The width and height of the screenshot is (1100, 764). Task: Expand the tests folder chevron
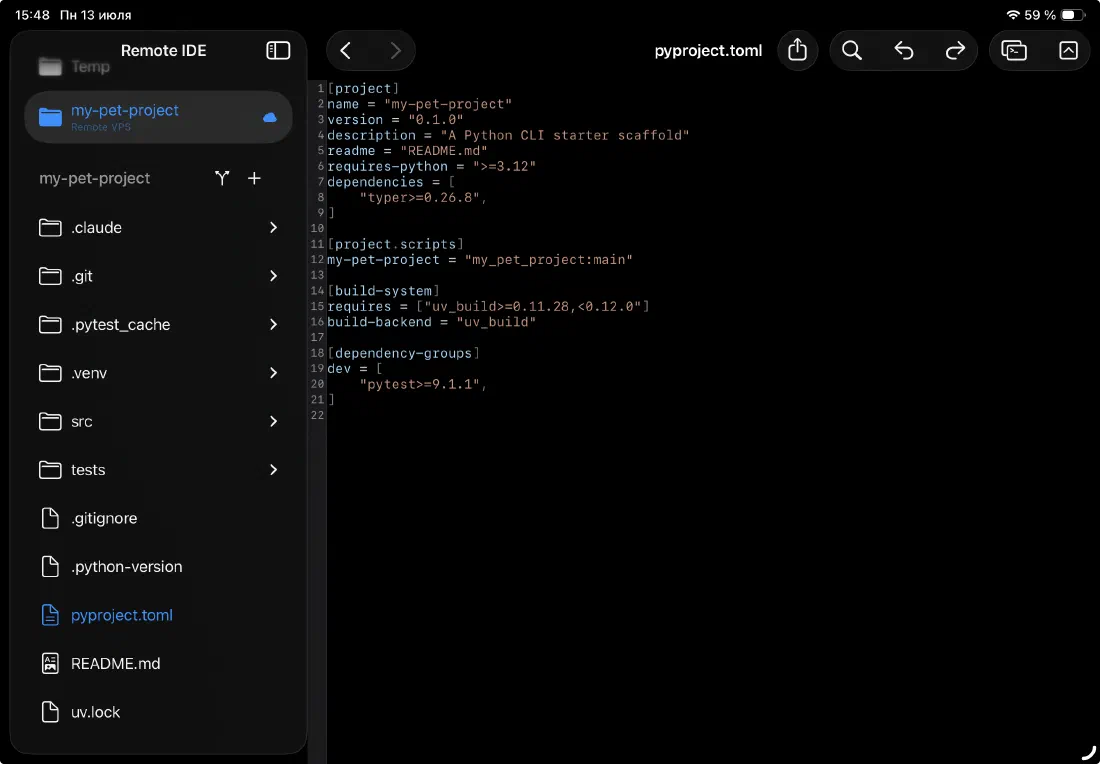(274, 470)
